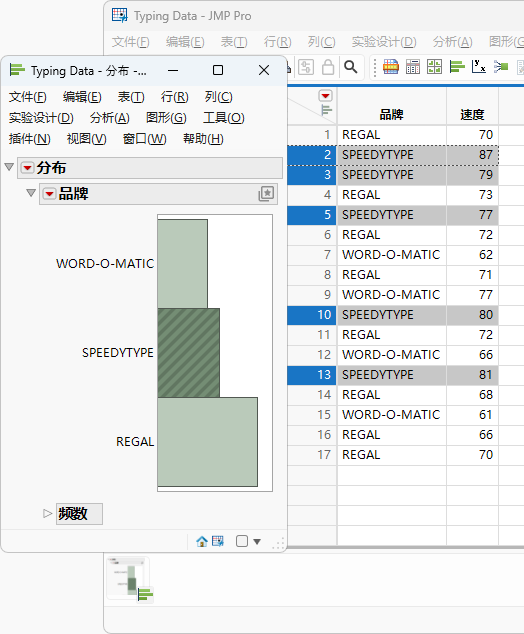Click the save-script star icon in the 品牌 header
524x634 pixels.
[x=266, y=194]
